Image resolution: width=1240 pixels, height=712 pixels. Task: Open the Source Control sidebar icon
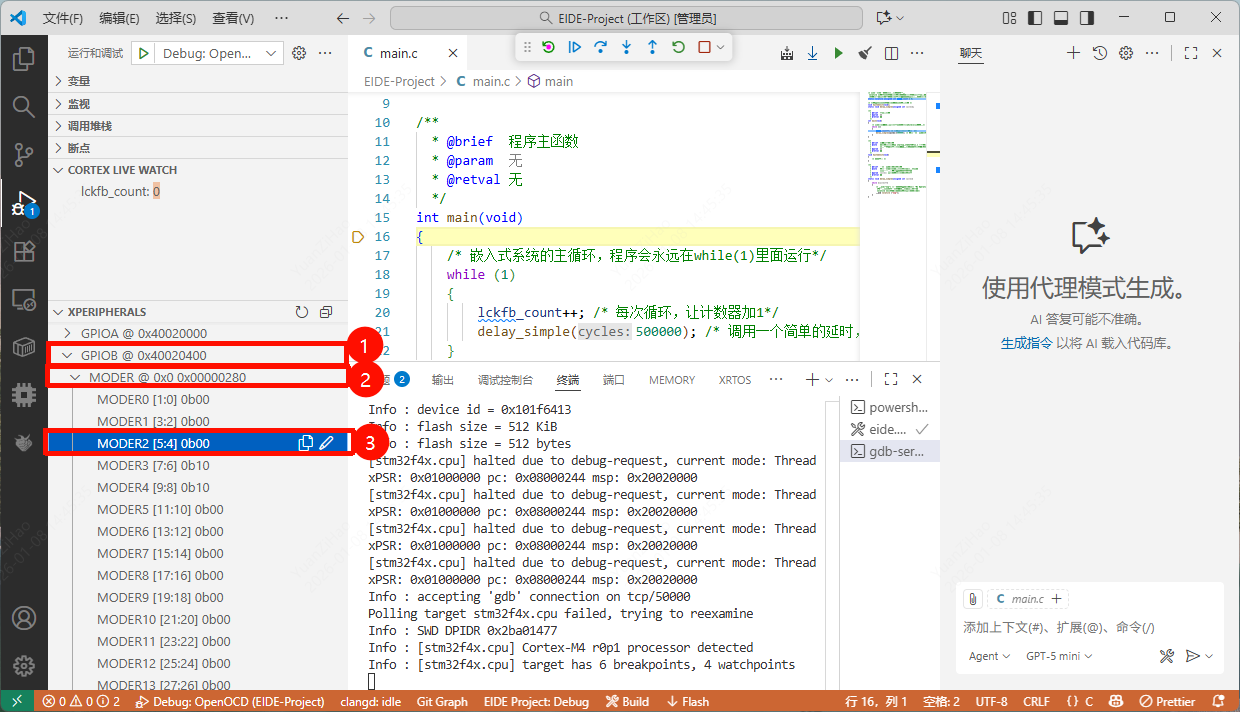pyautogui.click(x=23, y=153)
